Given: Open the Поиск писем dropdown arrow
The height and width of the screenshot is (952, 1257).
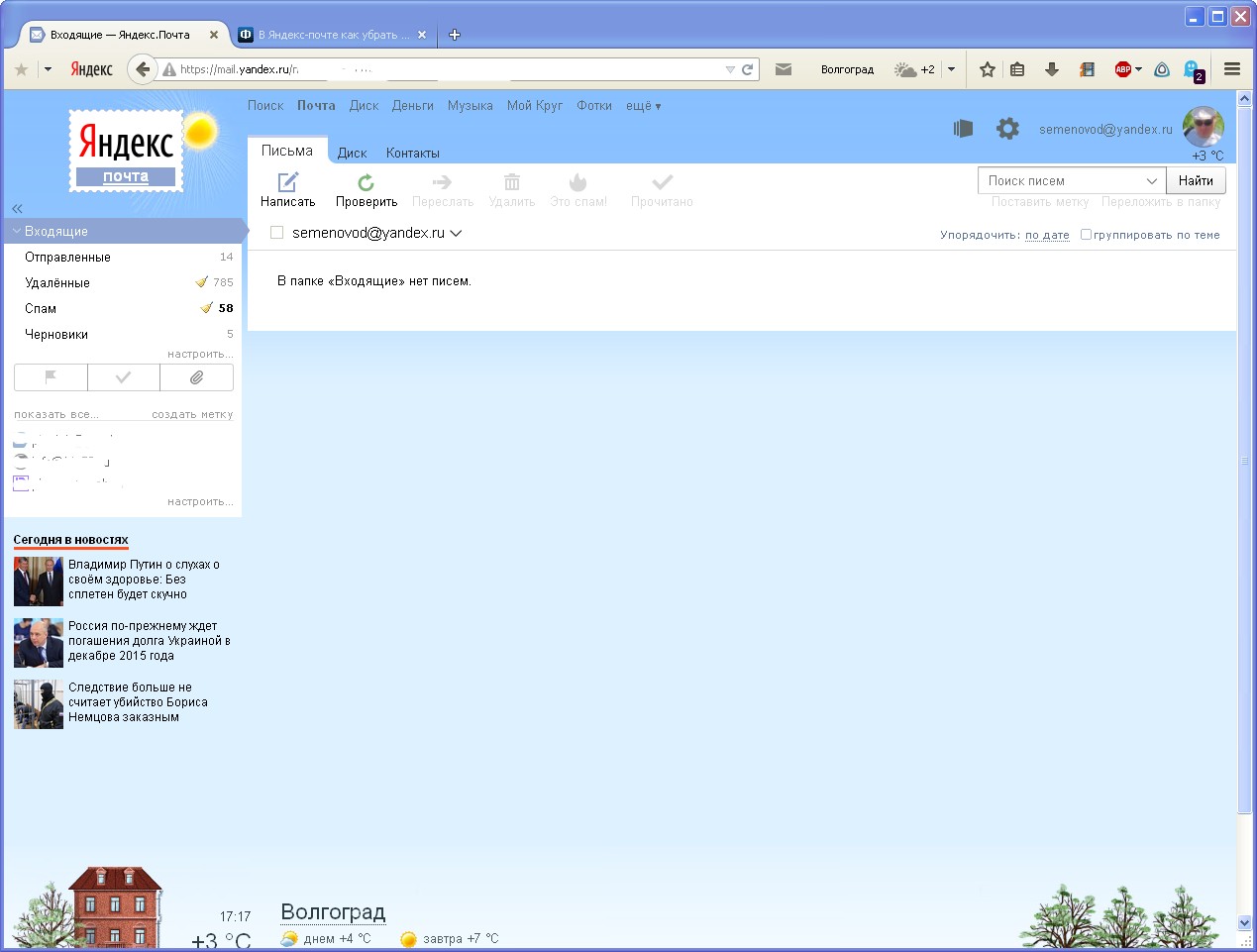Looking at the screenshot, I should click(x=1151, y=181).
